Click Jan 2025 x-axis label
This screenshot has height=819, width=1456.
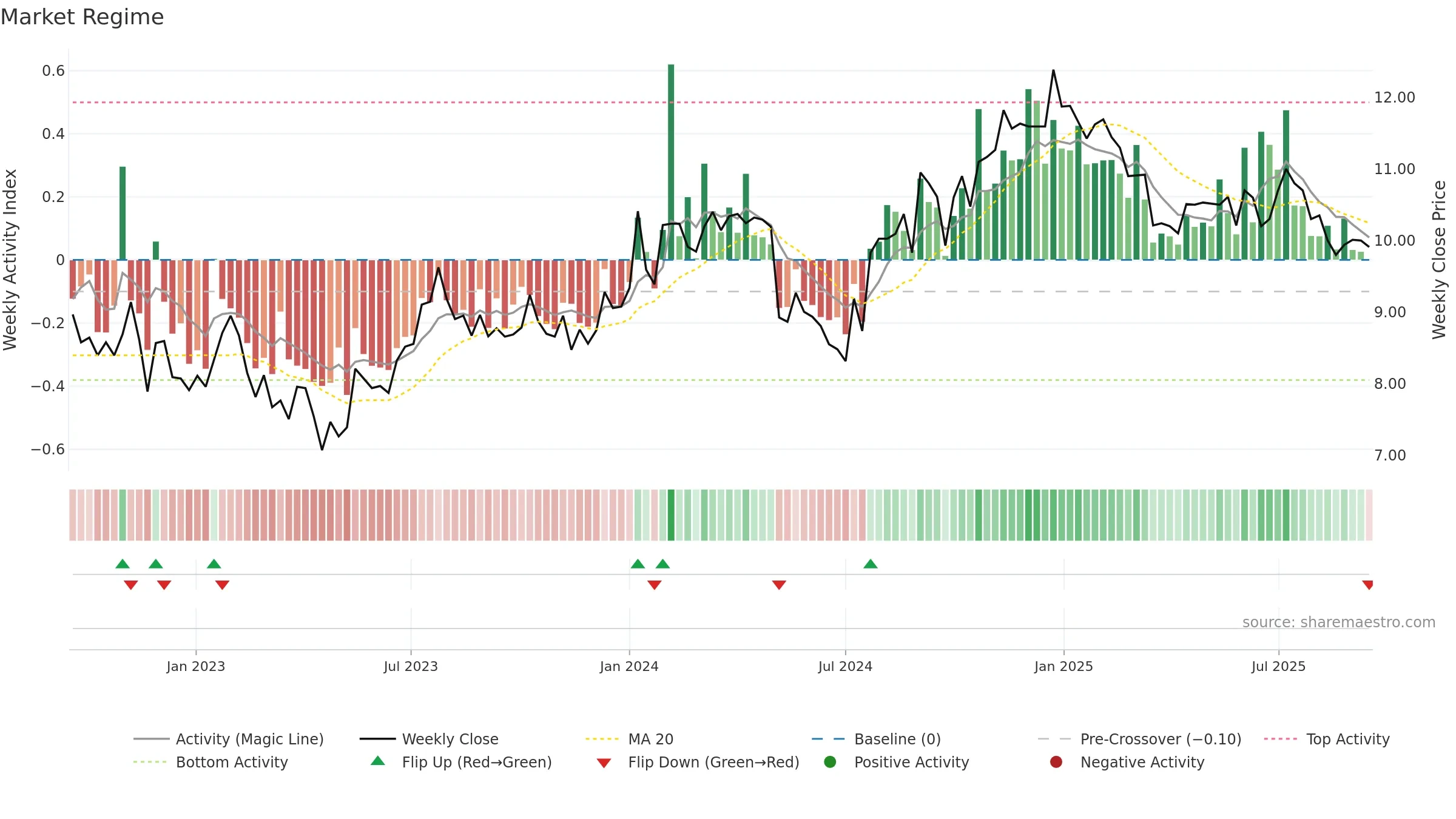click(x=1063, y=666)
